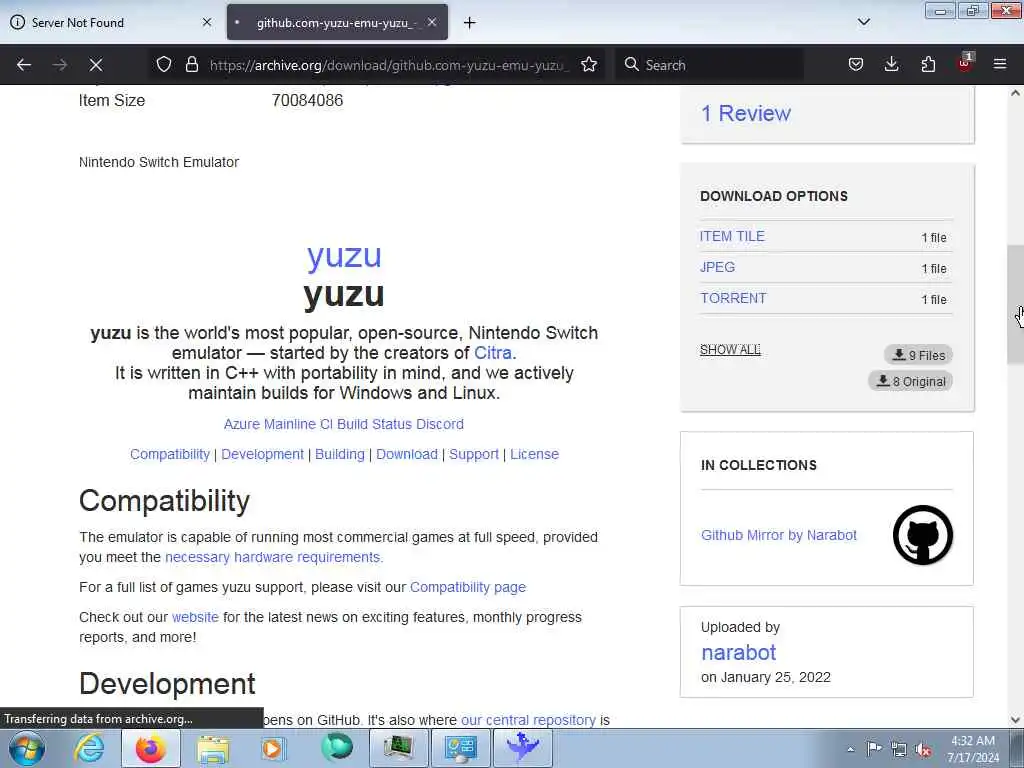Jump to the License anchor link
This screenshot has width=1024, height=768.
pos(534,454)
